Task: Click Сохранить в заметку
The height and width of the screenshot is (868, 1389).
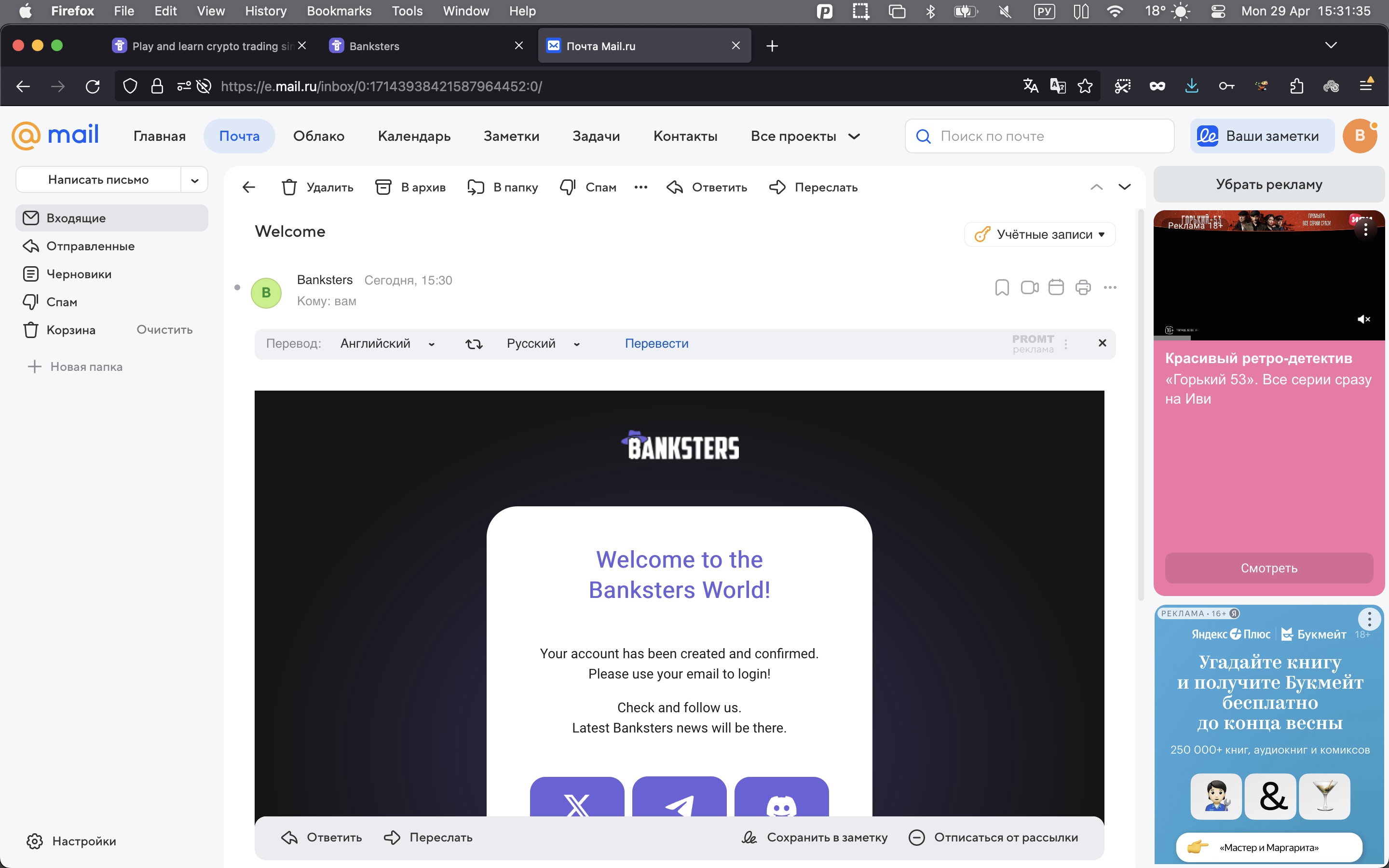Action: [x=815, y=838]
